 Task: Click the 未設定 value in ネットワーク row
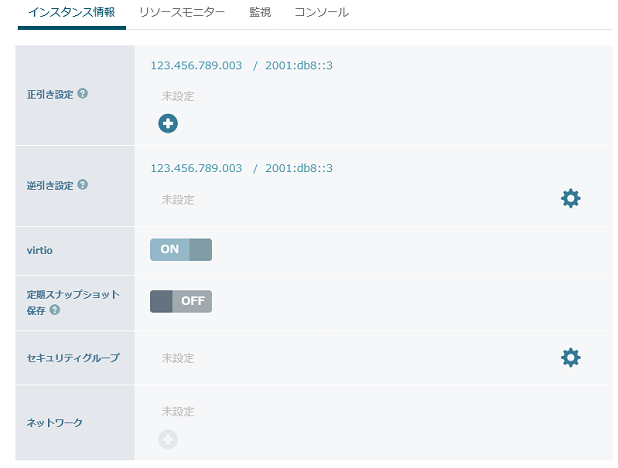pyautogui.click(x=178, y=411)
